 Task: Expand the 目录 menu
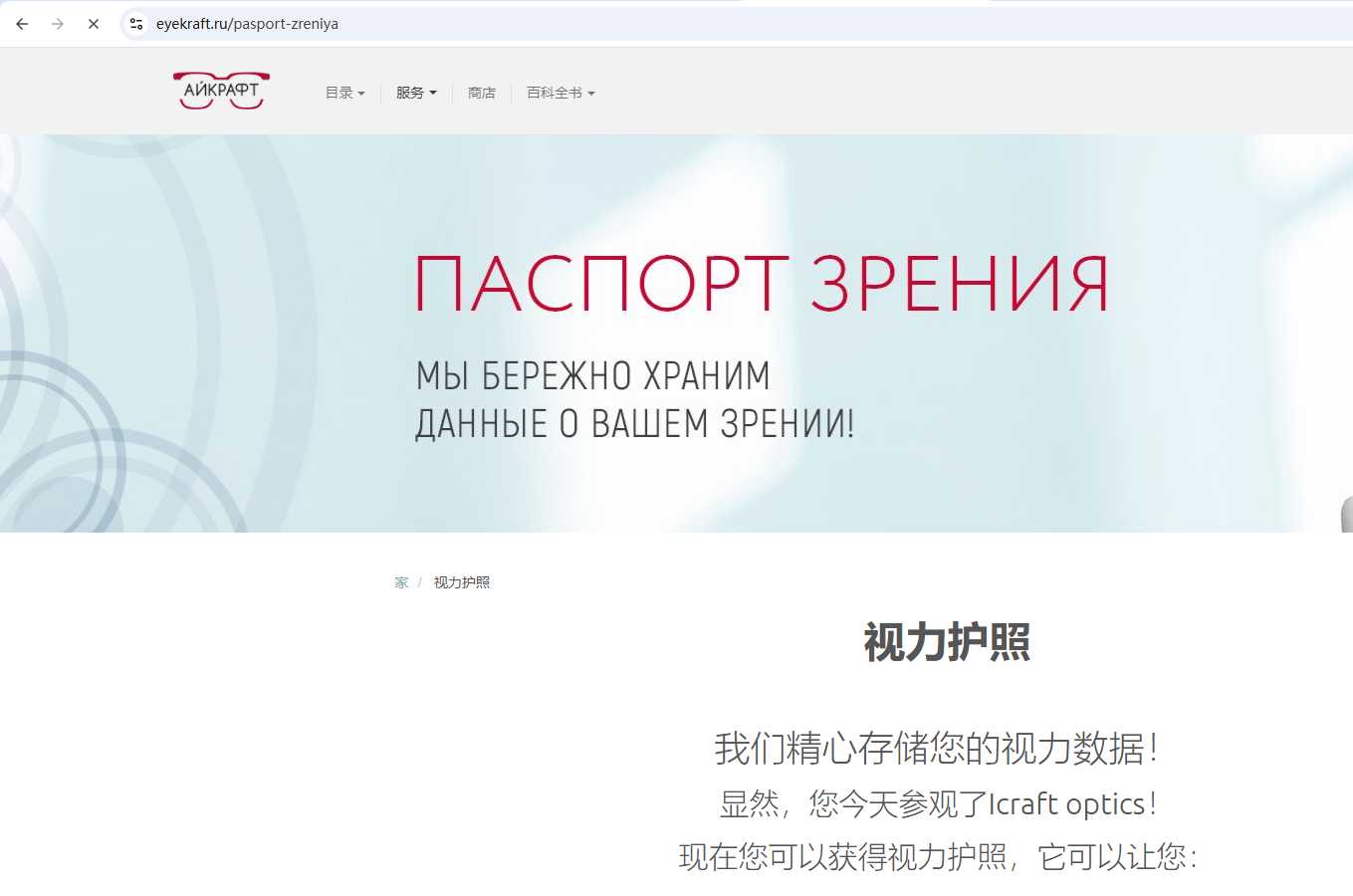tap(345, 93)
